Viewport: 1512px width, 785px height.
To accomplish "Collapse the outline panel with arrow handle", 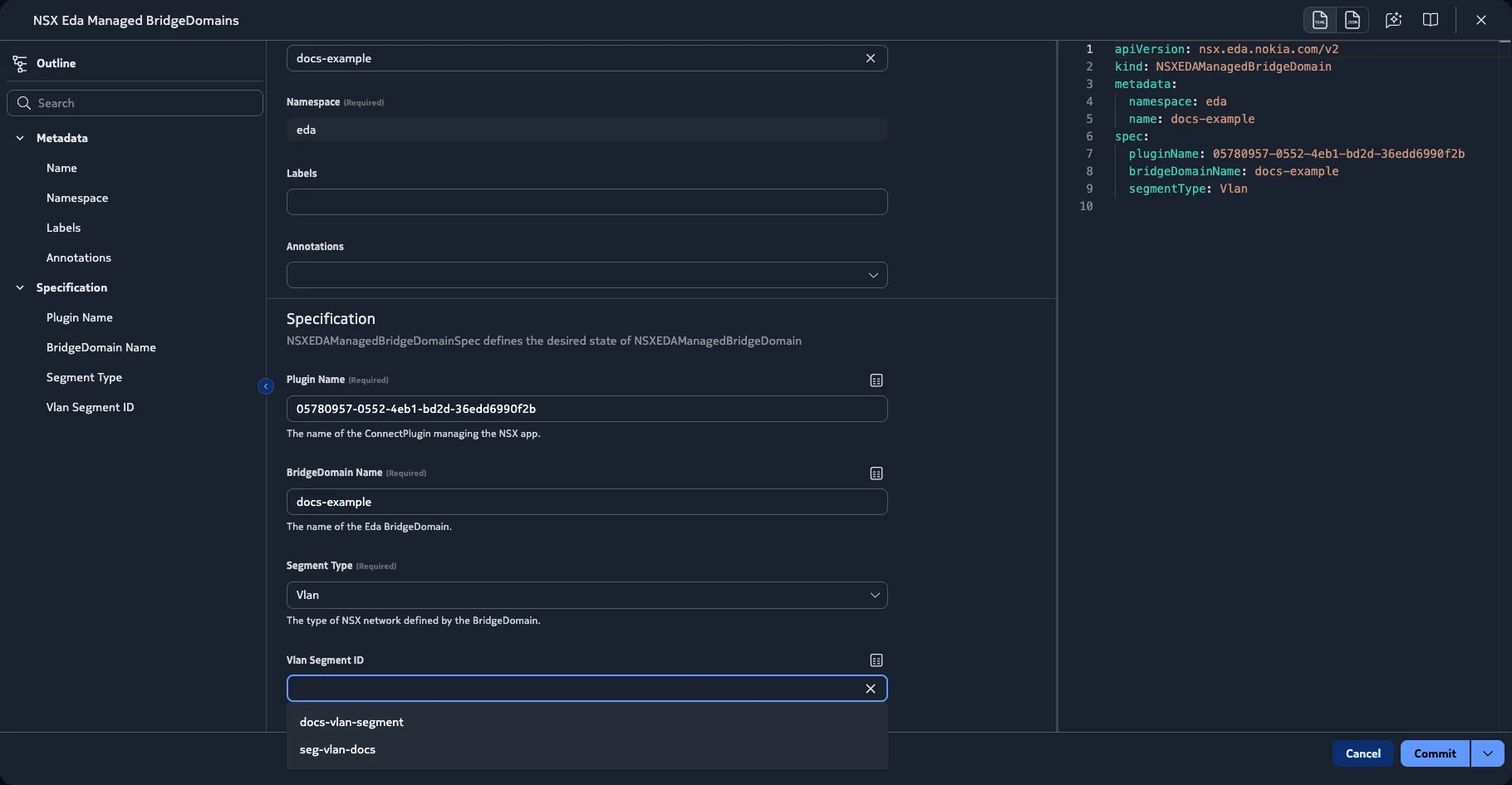I will coord(266,386).
